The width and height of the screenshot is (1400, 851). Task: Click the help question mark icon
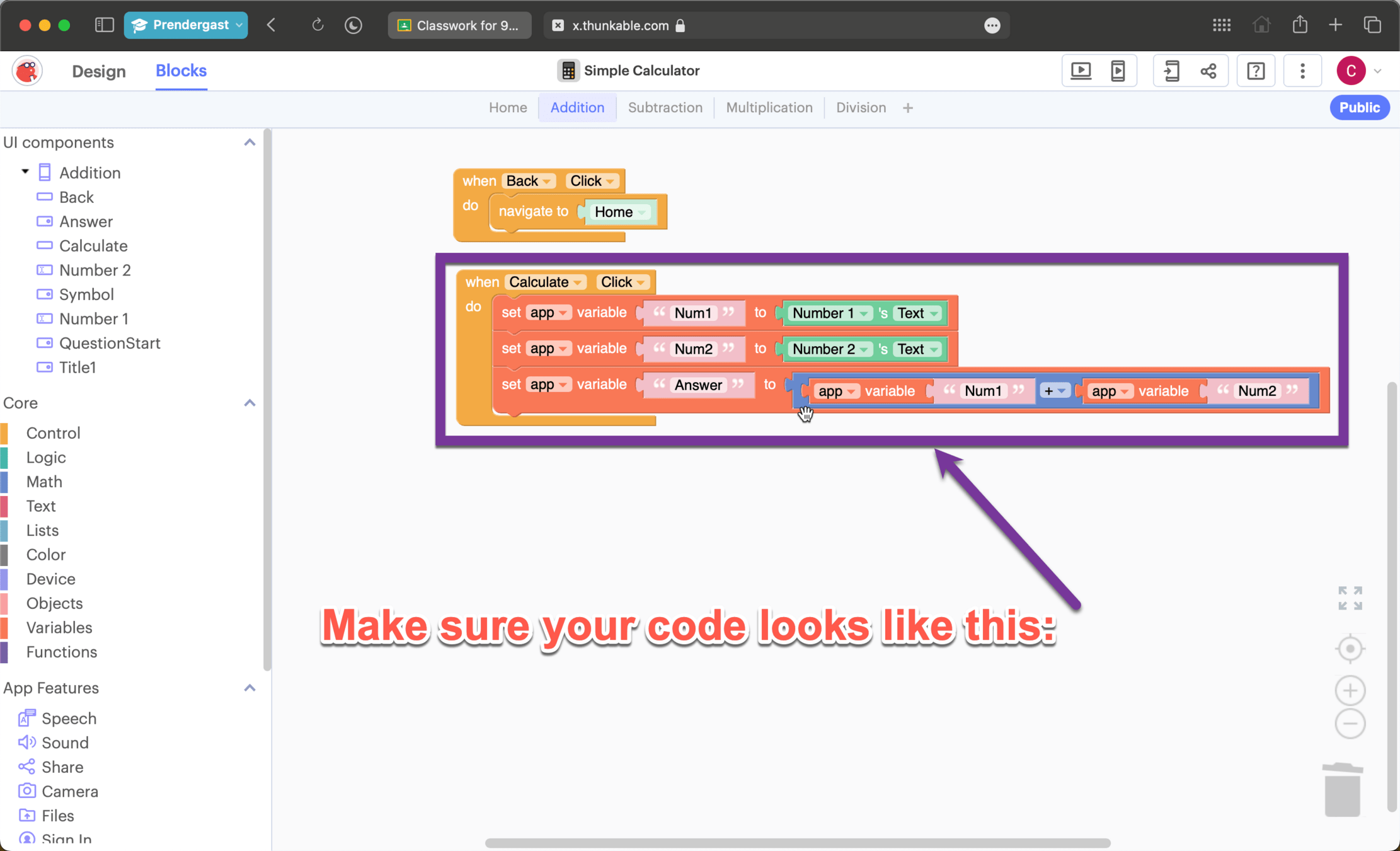pos(1256,71)
